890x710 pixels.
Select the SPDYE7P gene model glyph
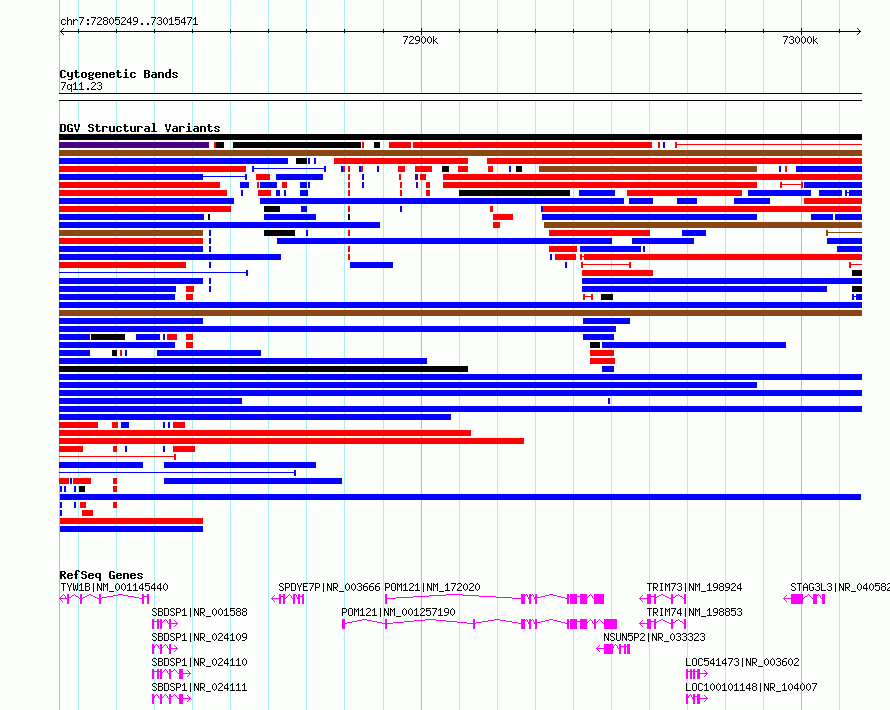(288, 599)
